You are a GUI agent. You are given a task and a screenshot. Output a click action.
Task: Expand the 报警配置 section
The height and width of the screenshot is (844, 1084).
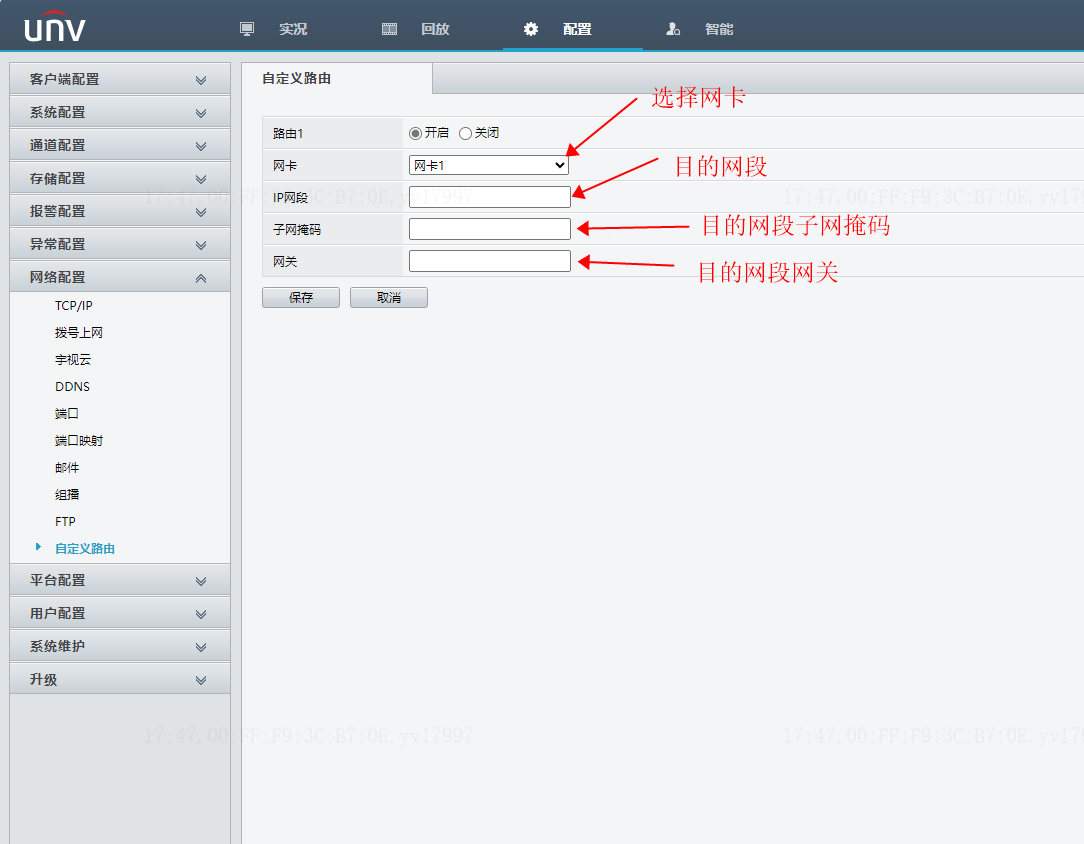(x=120, y=211)
